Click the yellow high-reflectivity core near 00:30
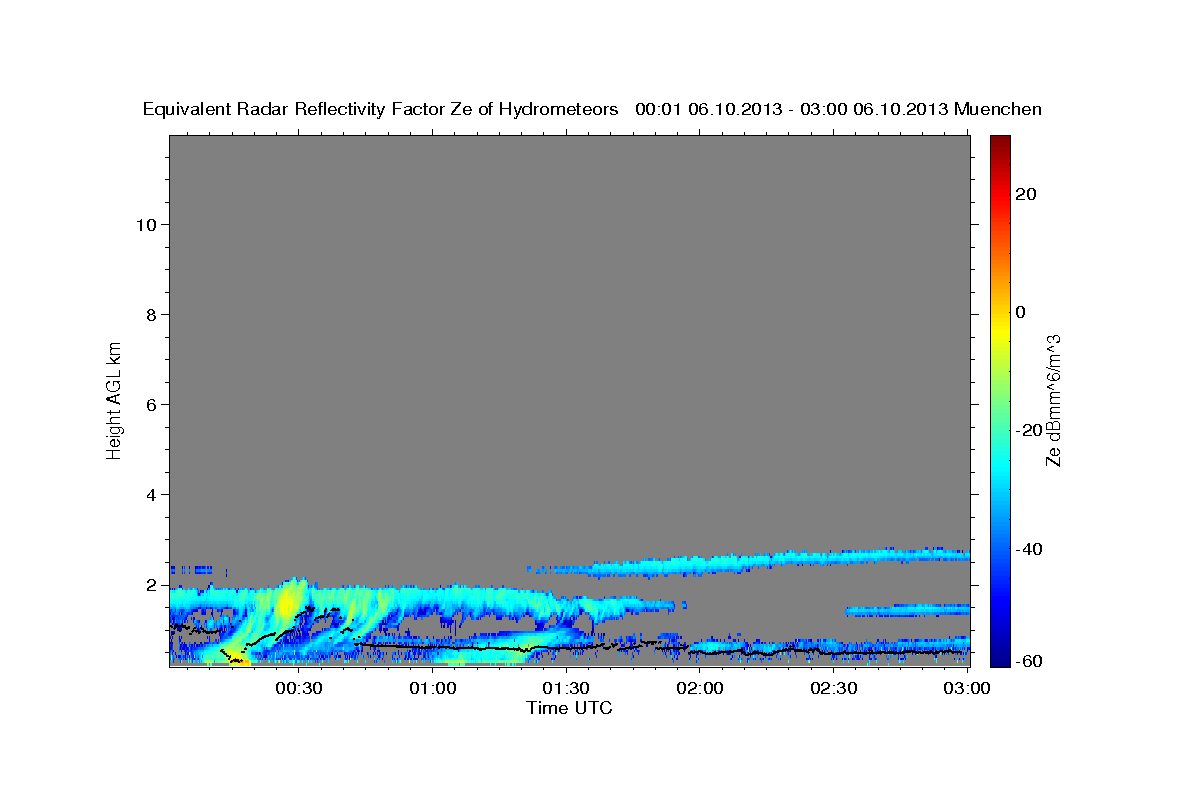 pos(289,603)
